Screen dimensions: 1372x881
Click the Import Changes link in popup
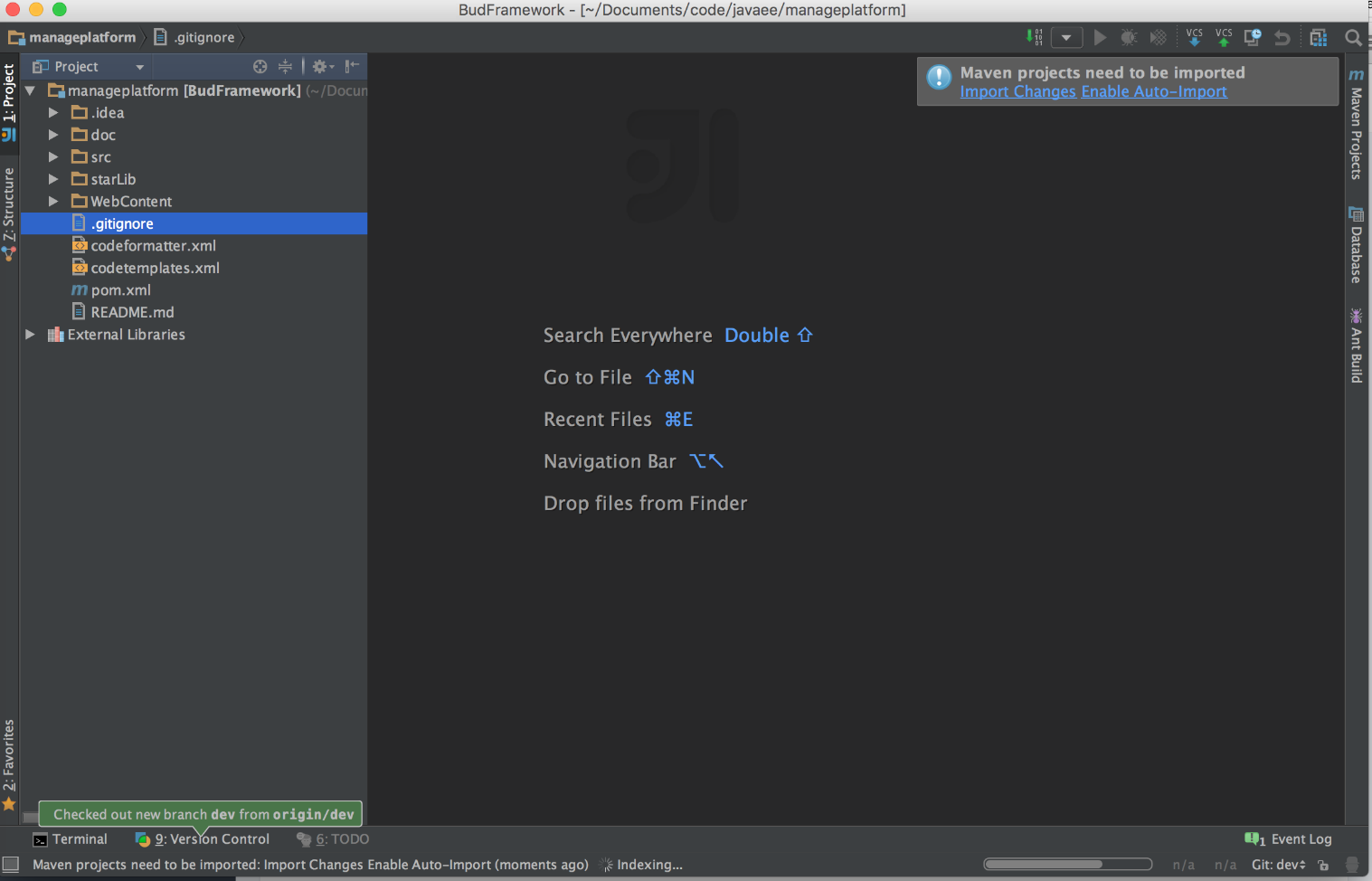(1017, 91)
